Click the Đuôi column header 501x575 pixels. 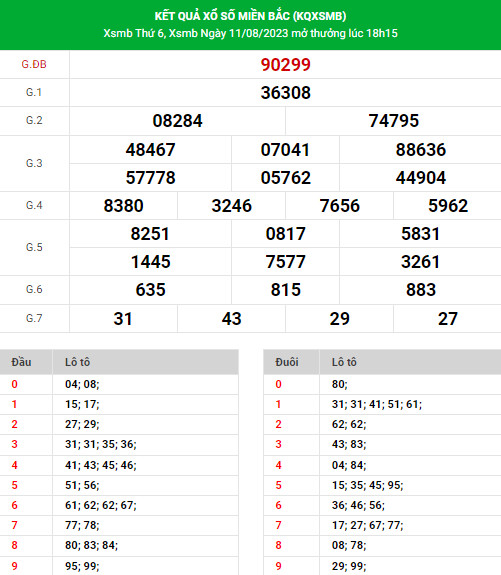coord(287,362)
